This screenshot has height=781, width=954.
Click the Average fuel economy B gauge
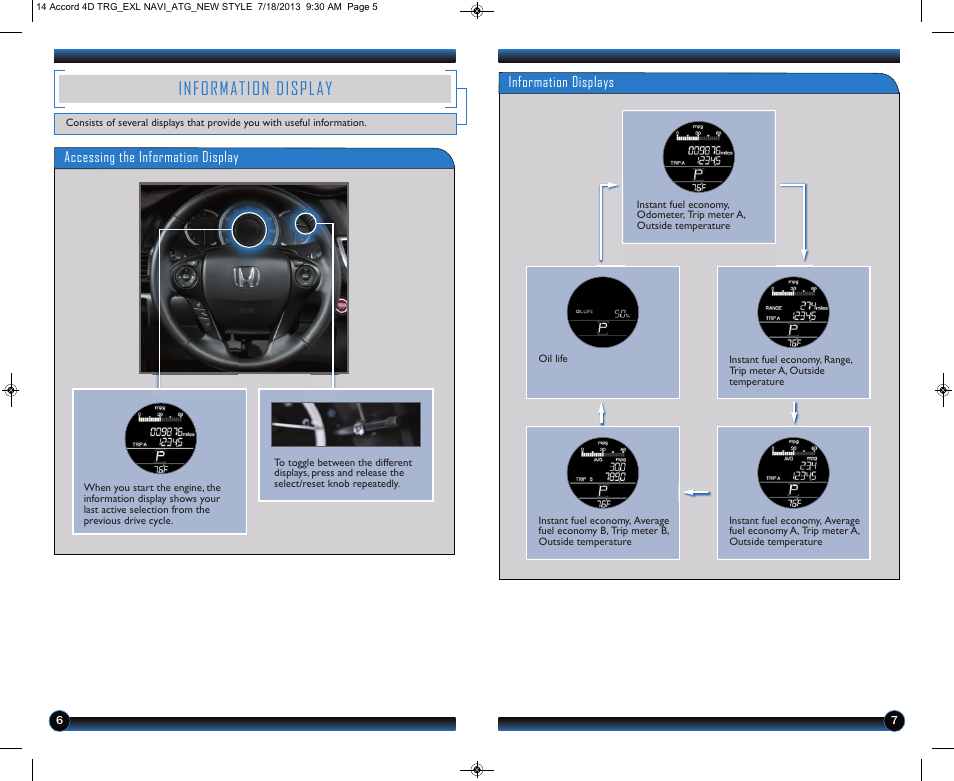pos(602,473)
